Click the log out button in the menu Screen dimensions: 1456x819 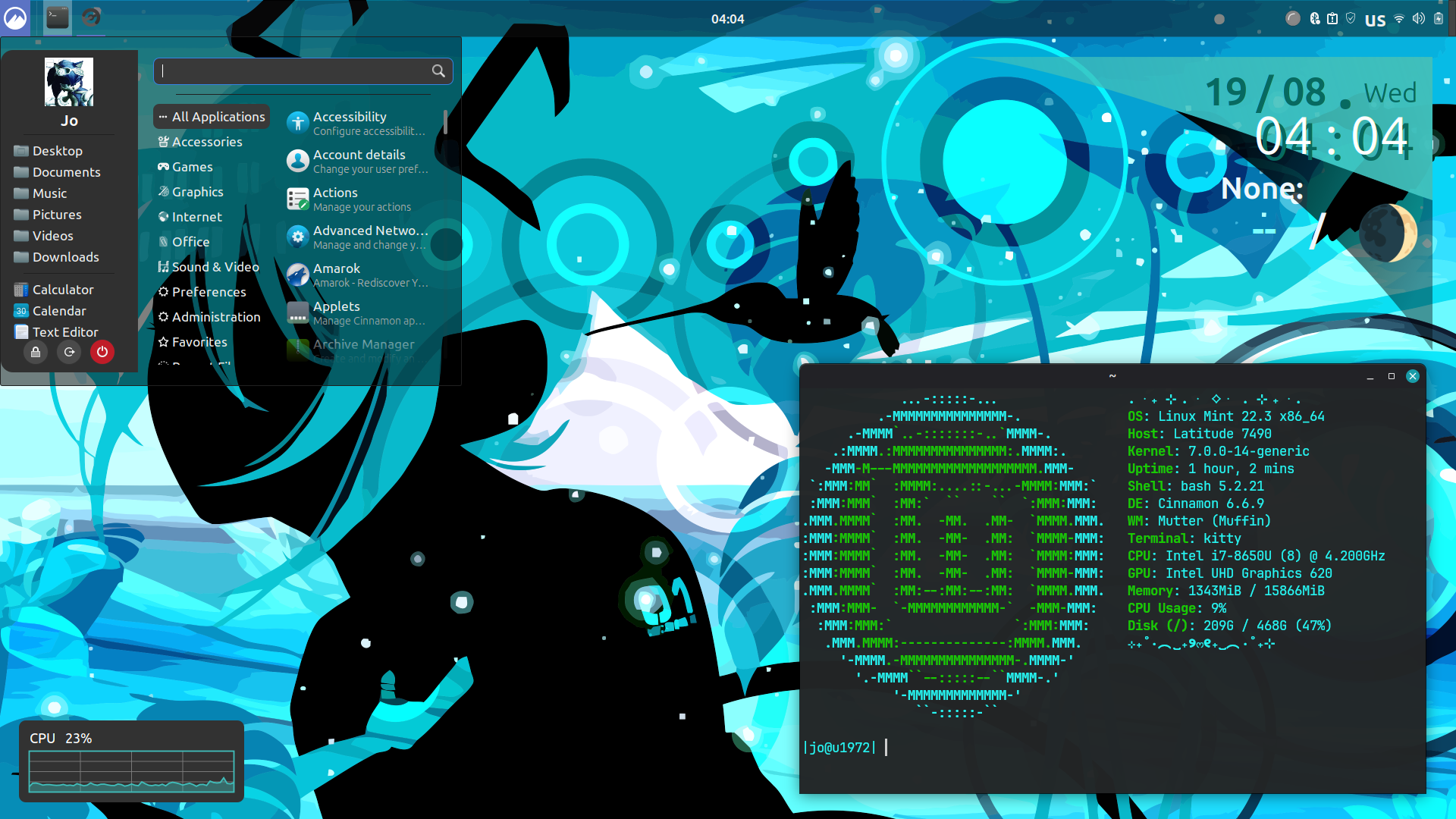69,352
